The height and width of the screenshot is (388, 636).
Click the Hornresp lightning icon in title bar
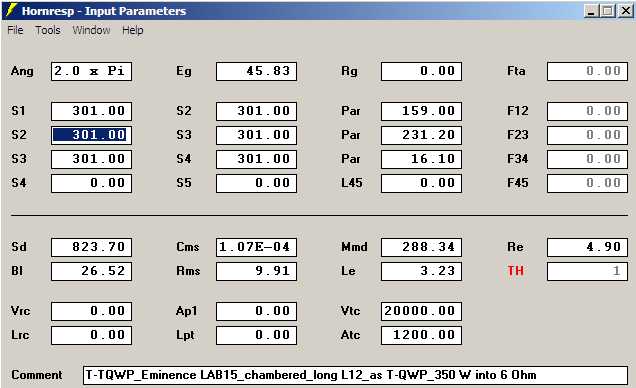click(11, 10)
